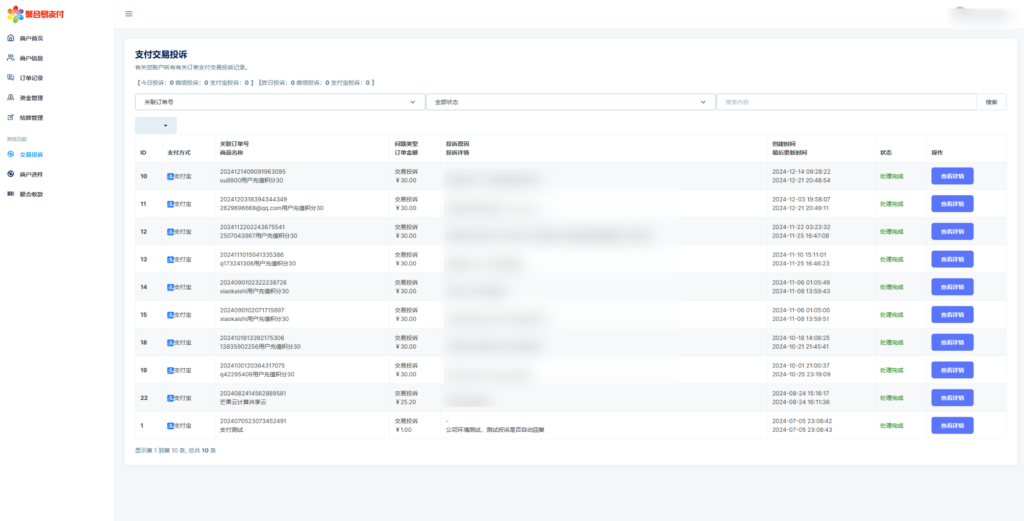1024x521 pixels.
Task: Open 商户进件 in the sidebar
Action: point(31,174)
